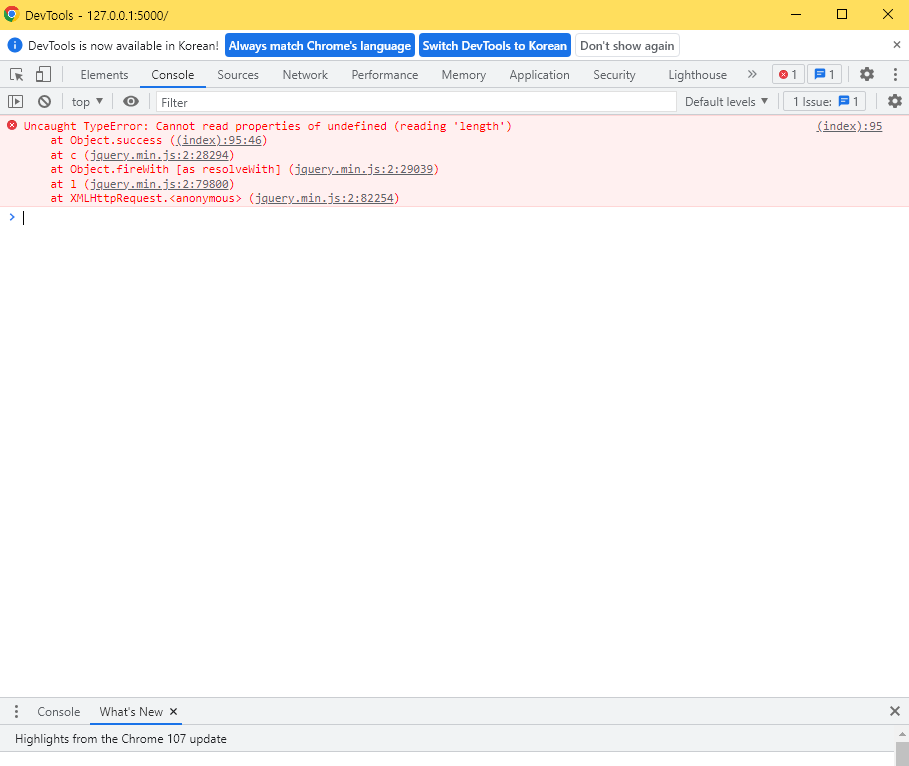The width and height of the screenshot is (909, 766).
Task: Show more tabs with double chevron
Action: (x=752, y=74)
